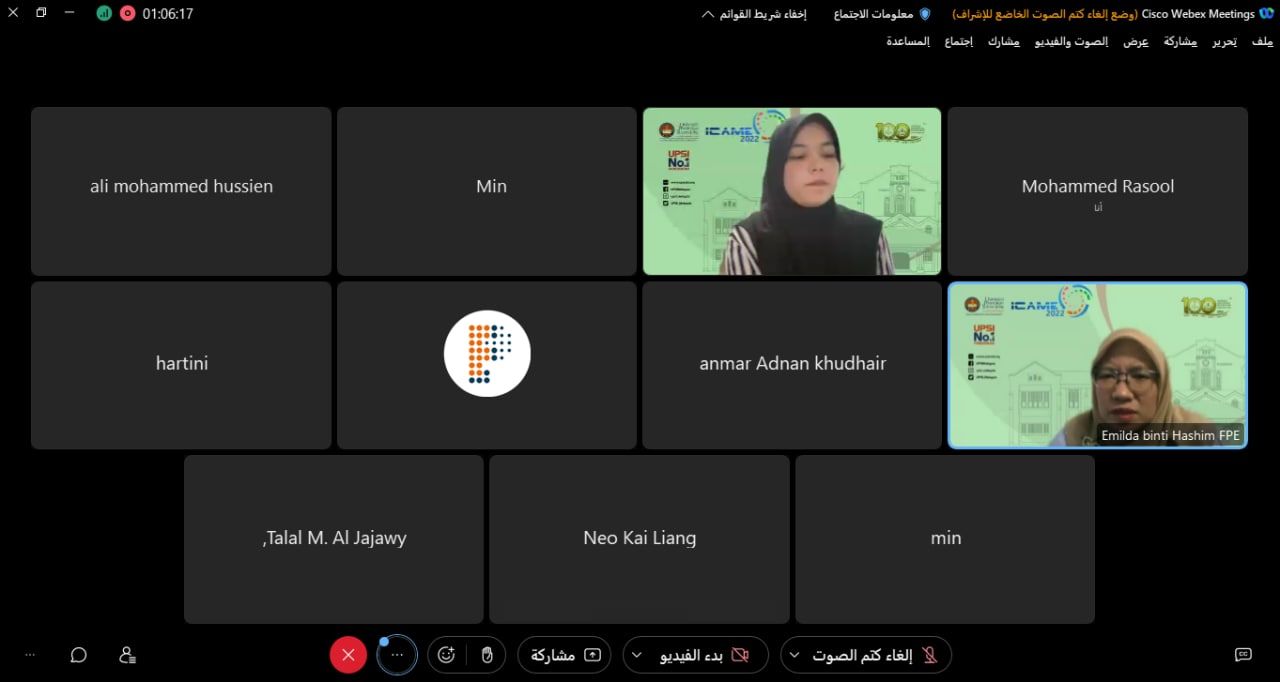Toggle the closed captions icon
This screenshot has height=682, width=1280.
(x=1243, y=655)
